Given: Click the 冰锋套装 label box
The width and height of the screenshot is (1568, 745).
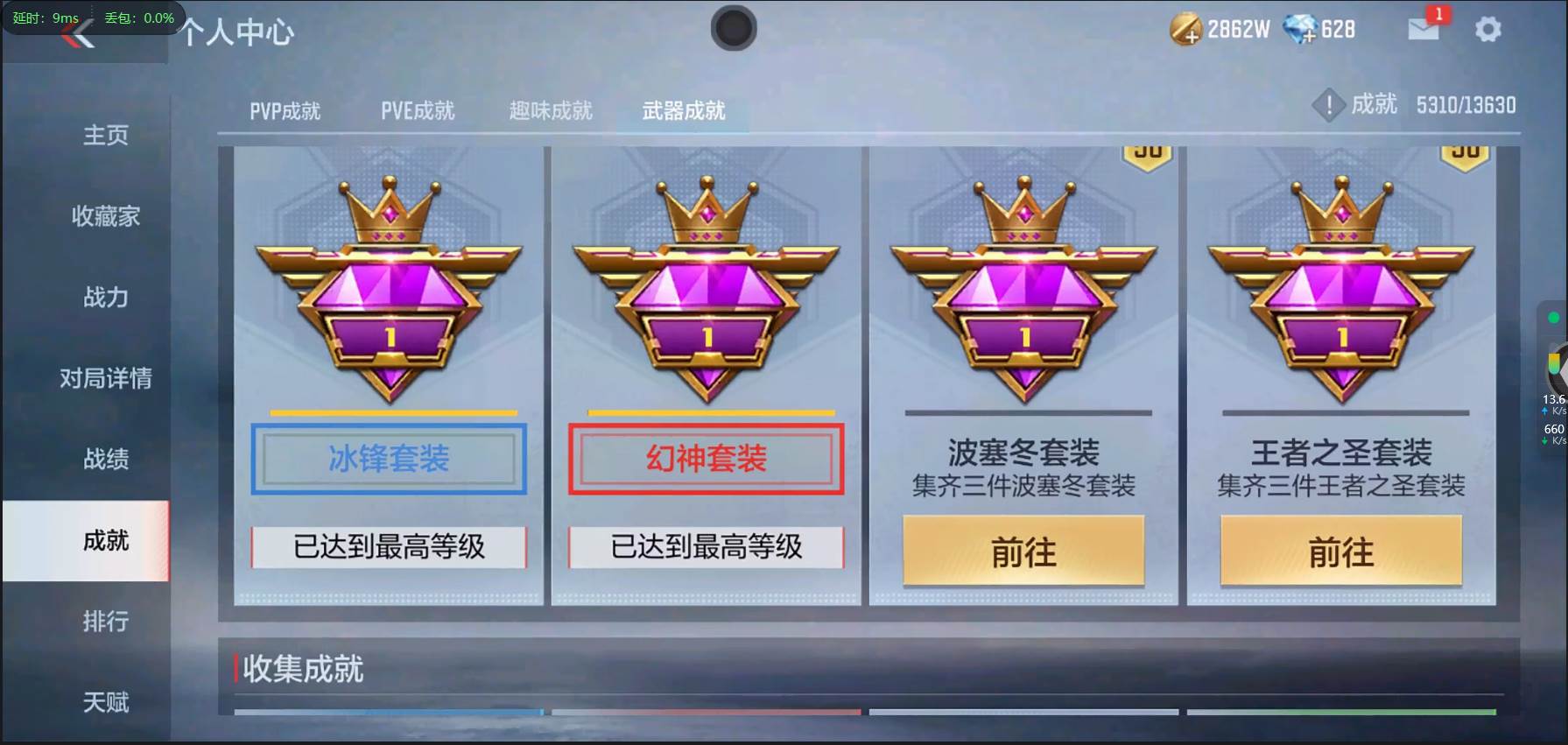Looking at the screenshot, I should tap(389, 459).
